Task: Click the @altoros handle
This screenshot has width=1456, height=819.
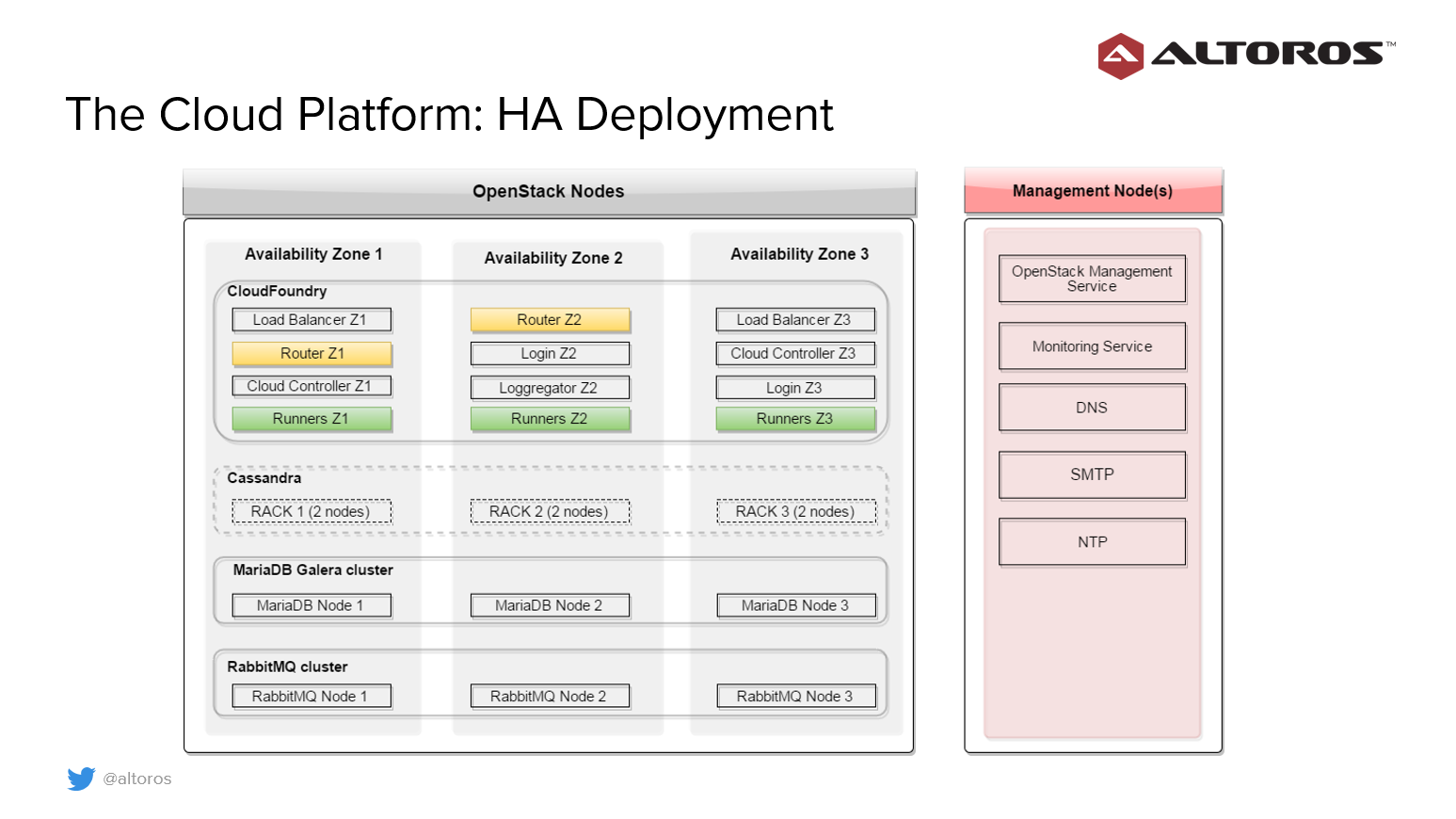Action: [x=137, y=779]
